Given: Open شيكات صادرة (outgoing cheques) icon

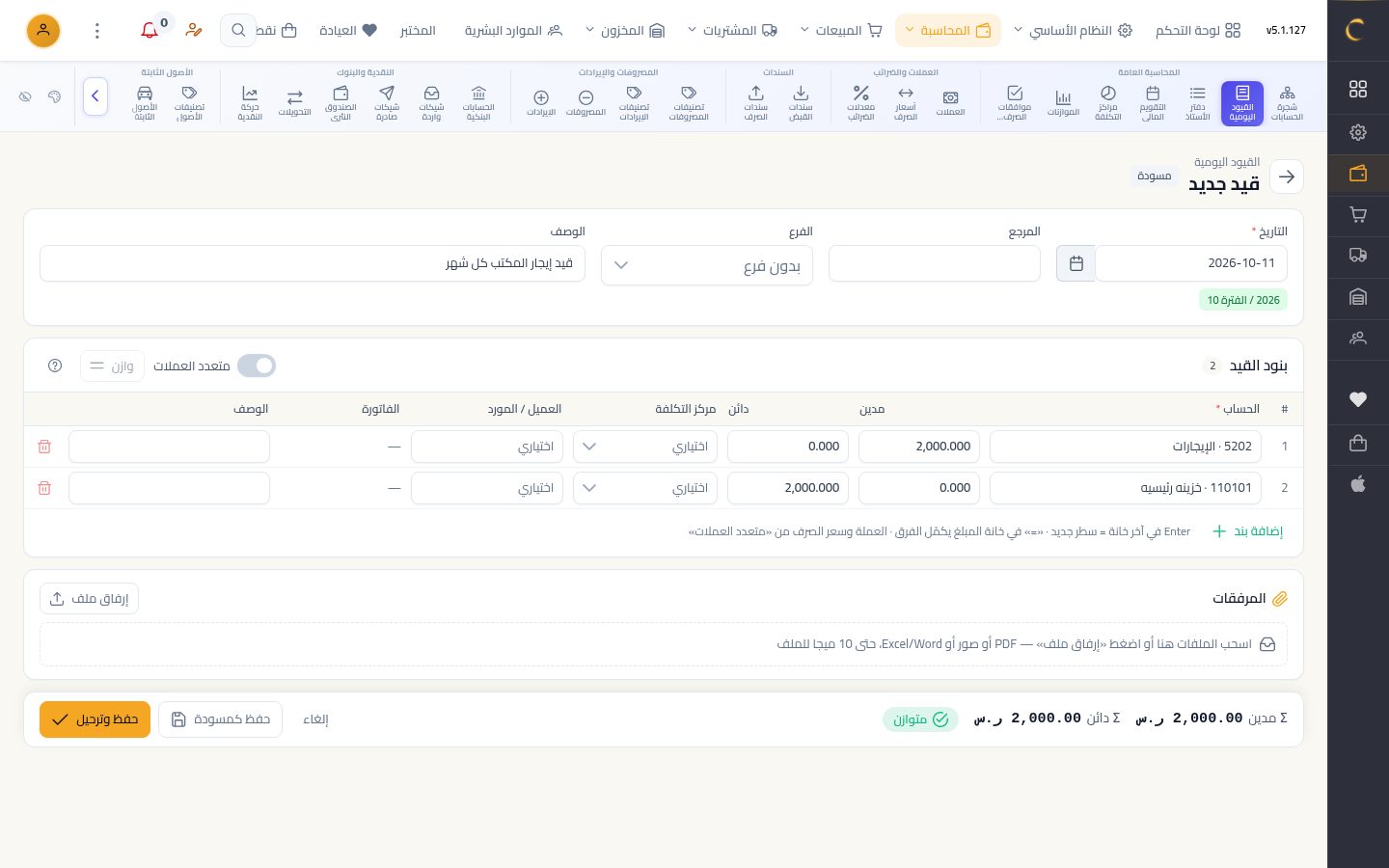Looking at the screenshot, I should pyautogui.click(x=387, y=103).
